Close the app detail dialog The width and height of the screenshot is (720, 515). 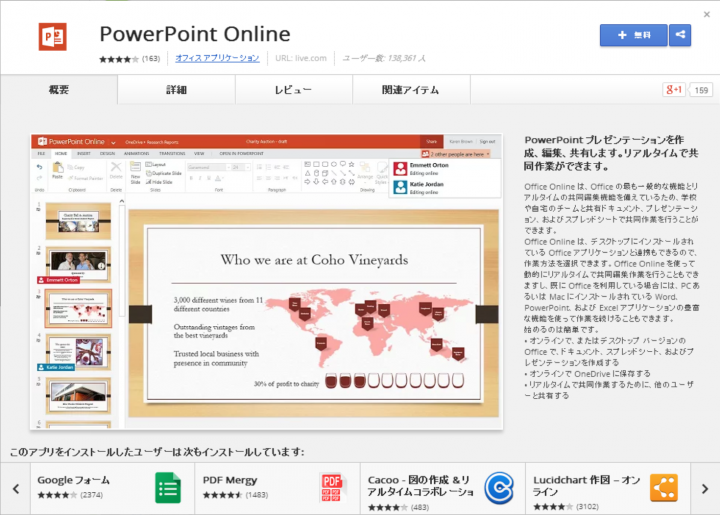click(707, 14)
